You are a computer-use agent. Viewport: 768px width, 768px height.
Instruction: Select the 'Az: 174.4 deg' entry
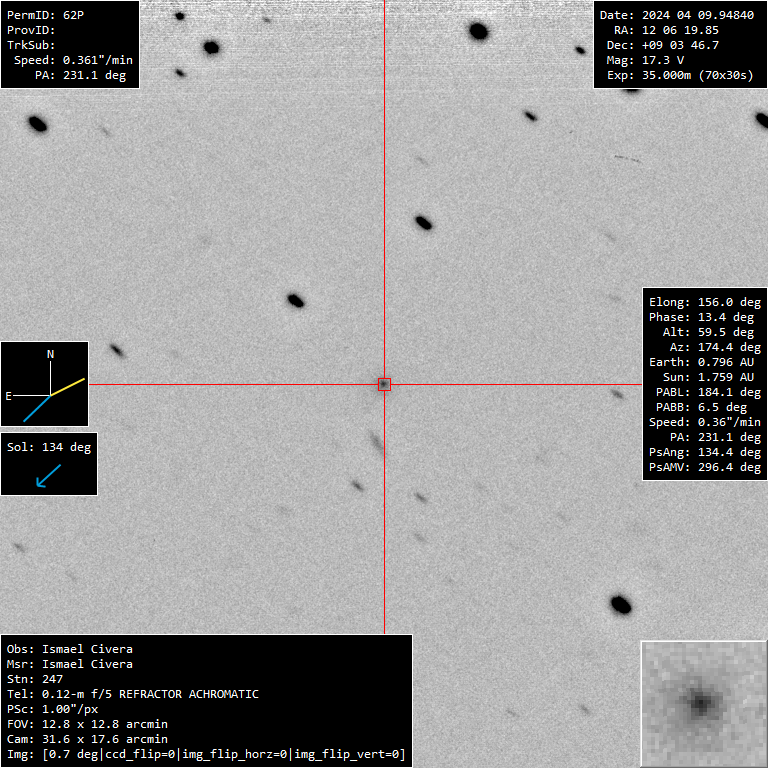tap(716, 347)
